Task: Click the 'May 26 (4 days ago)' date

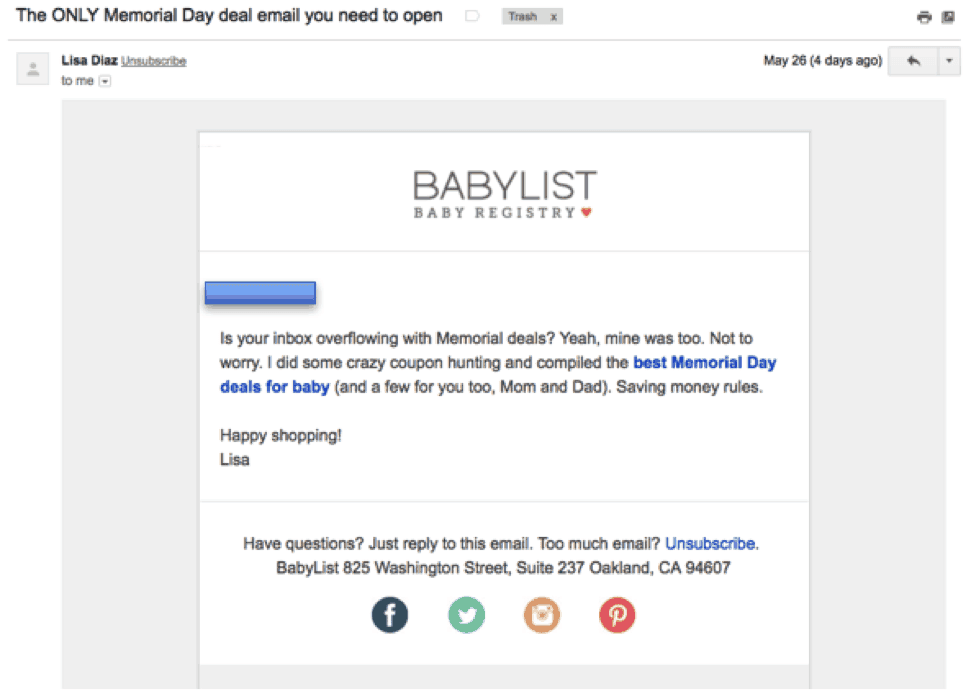Action: click(822, 61)
